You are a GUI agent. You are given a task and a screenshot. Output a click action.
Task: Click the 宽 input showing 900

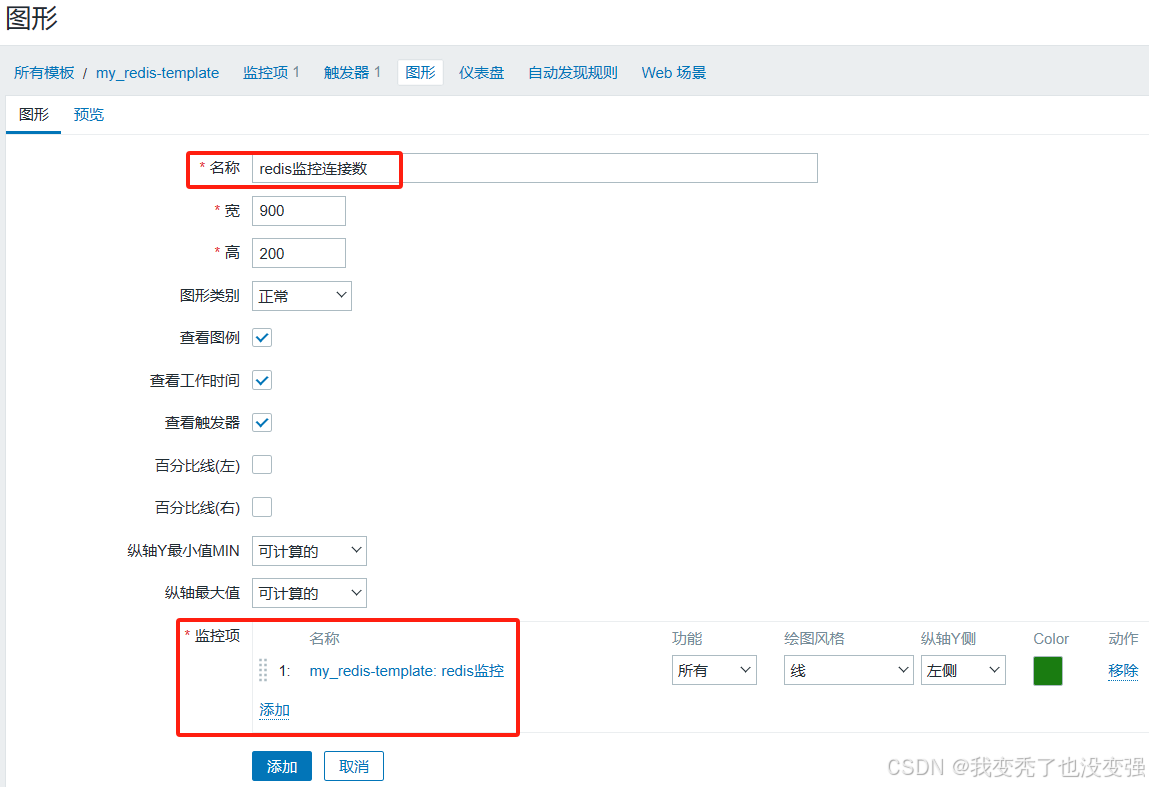[x=299, y=211]
